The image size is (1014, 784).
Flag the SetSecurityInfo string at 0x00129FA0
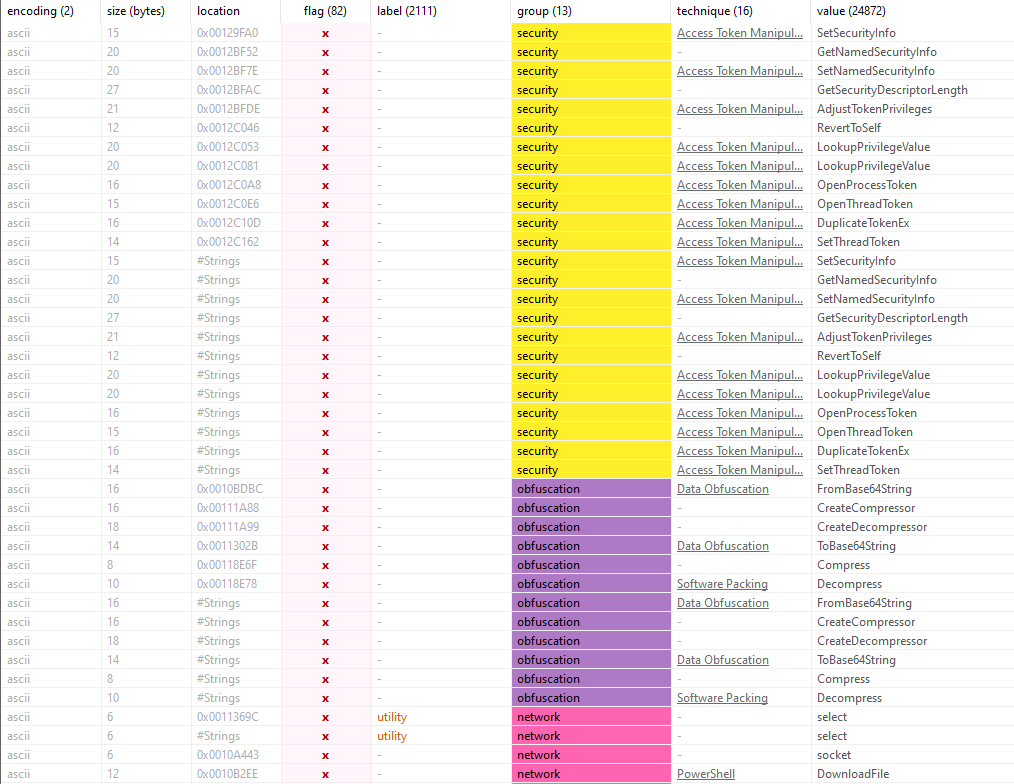pos(323,33)
